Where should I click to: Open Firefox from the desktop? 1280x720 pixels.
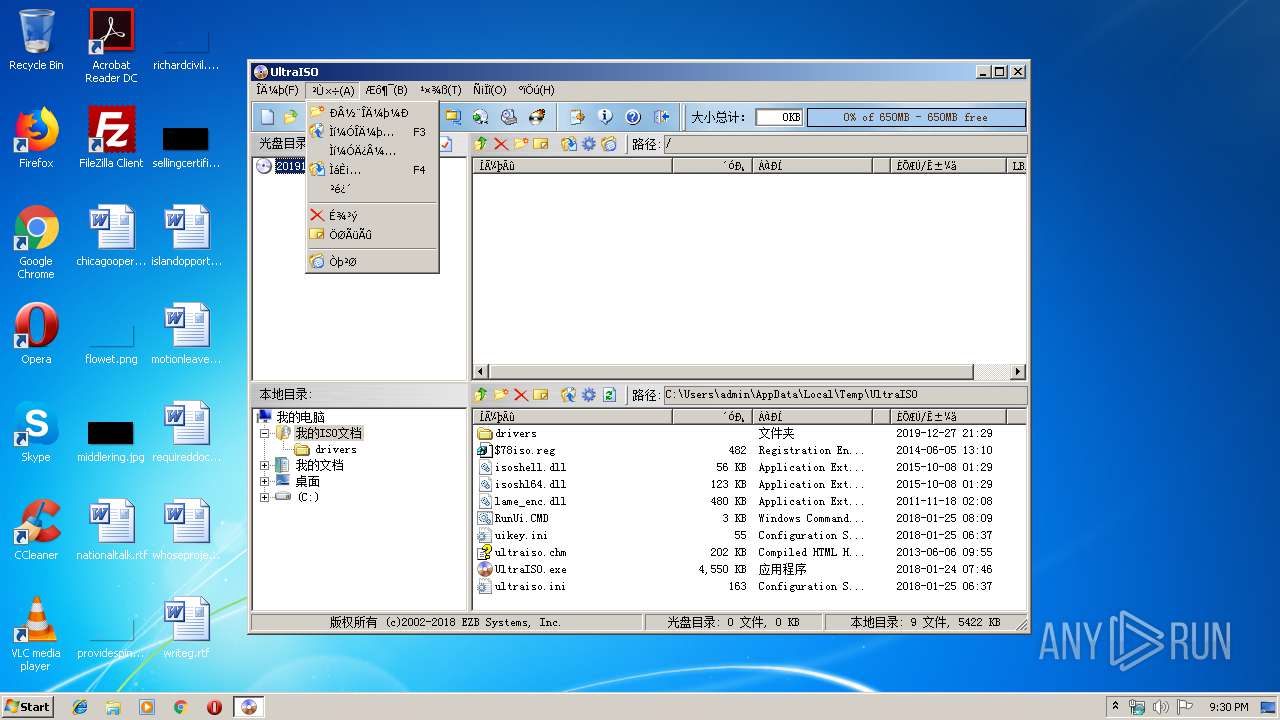point(36,138)
